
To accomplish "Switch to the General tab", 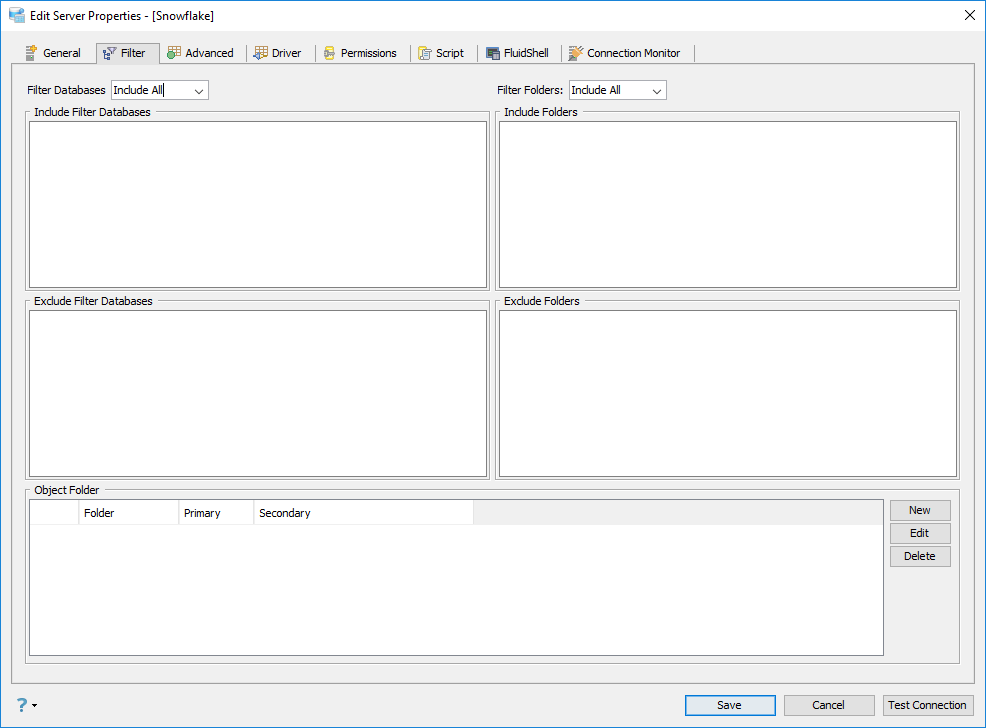I will [x=53, y=53].
